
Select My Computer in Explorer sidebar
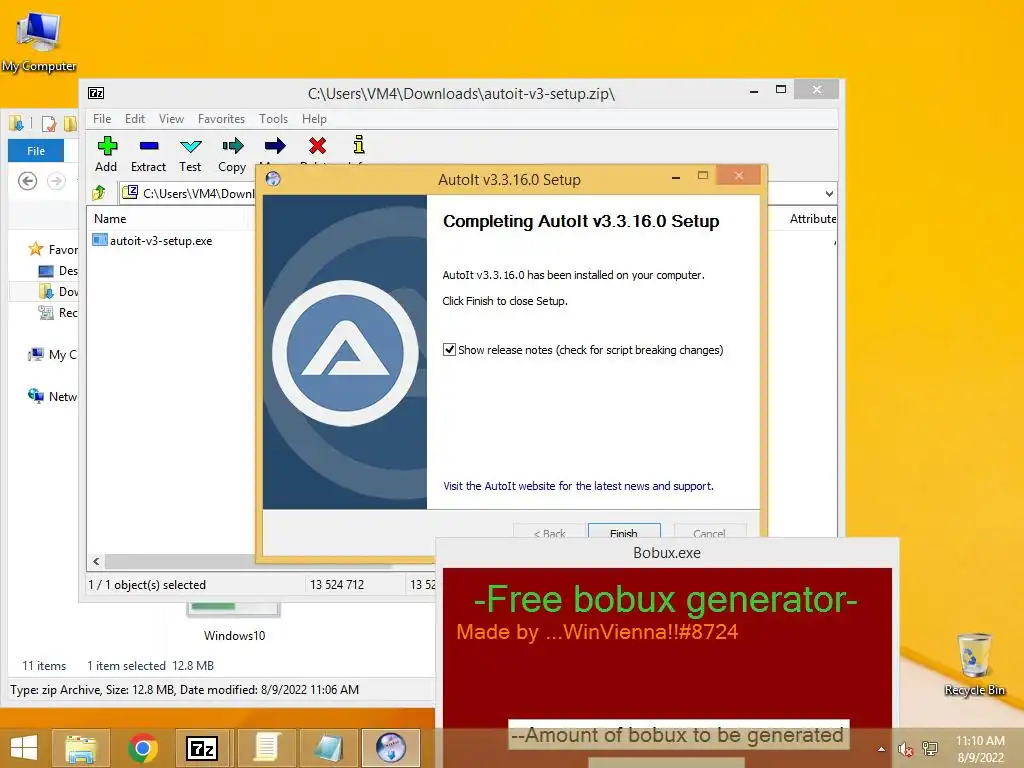[x=53, y=355]
